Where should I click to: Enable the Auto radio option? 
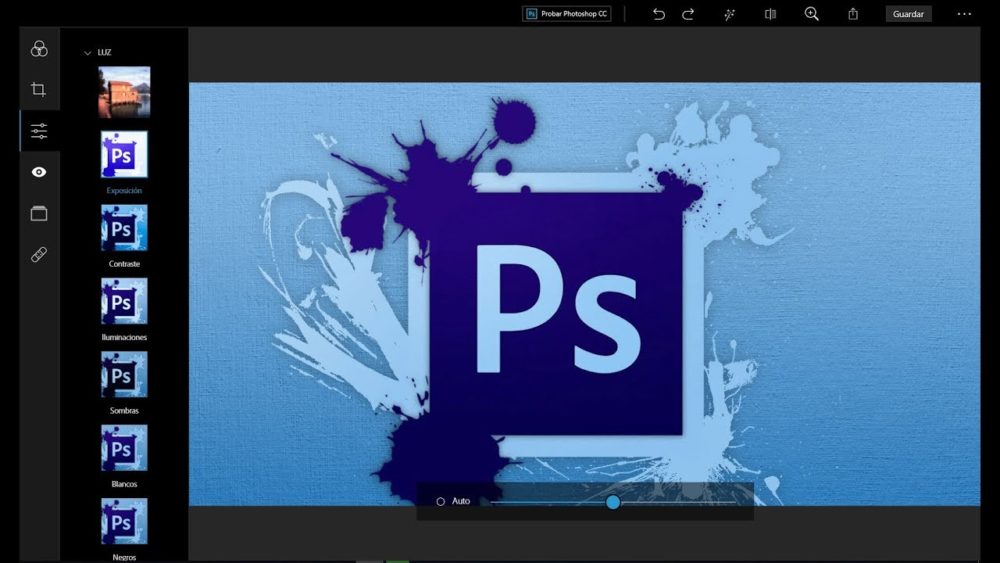441,502
